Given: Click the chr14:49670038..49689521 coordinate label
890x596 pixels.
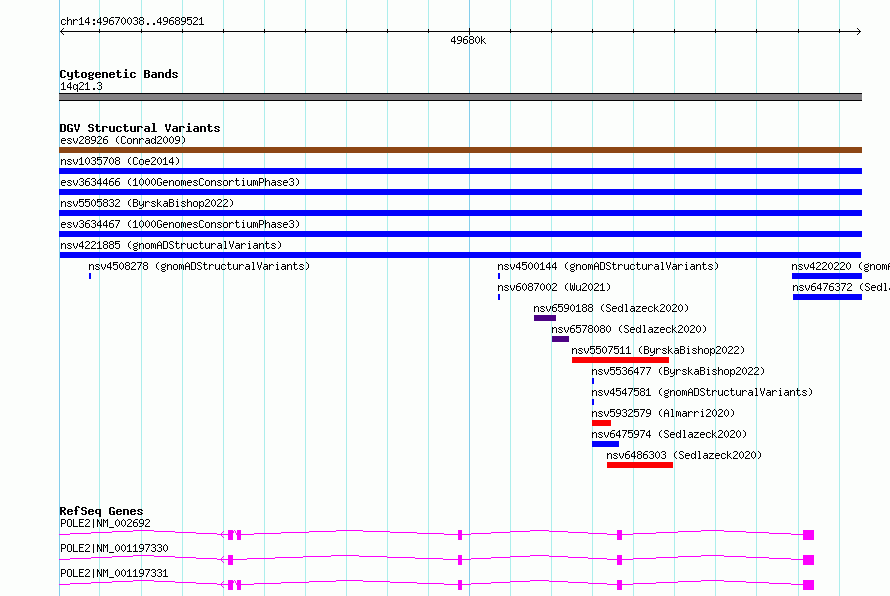Looking at the screenshot, I should click(x=132, y=21).
